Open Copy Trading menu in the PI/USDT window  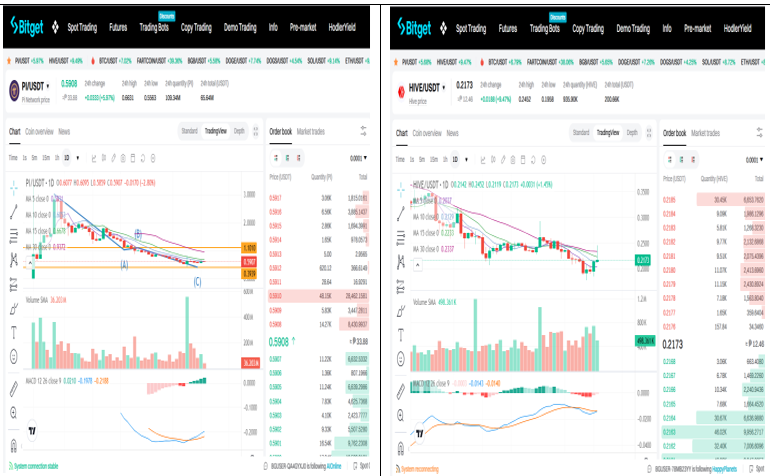[196, 27]
